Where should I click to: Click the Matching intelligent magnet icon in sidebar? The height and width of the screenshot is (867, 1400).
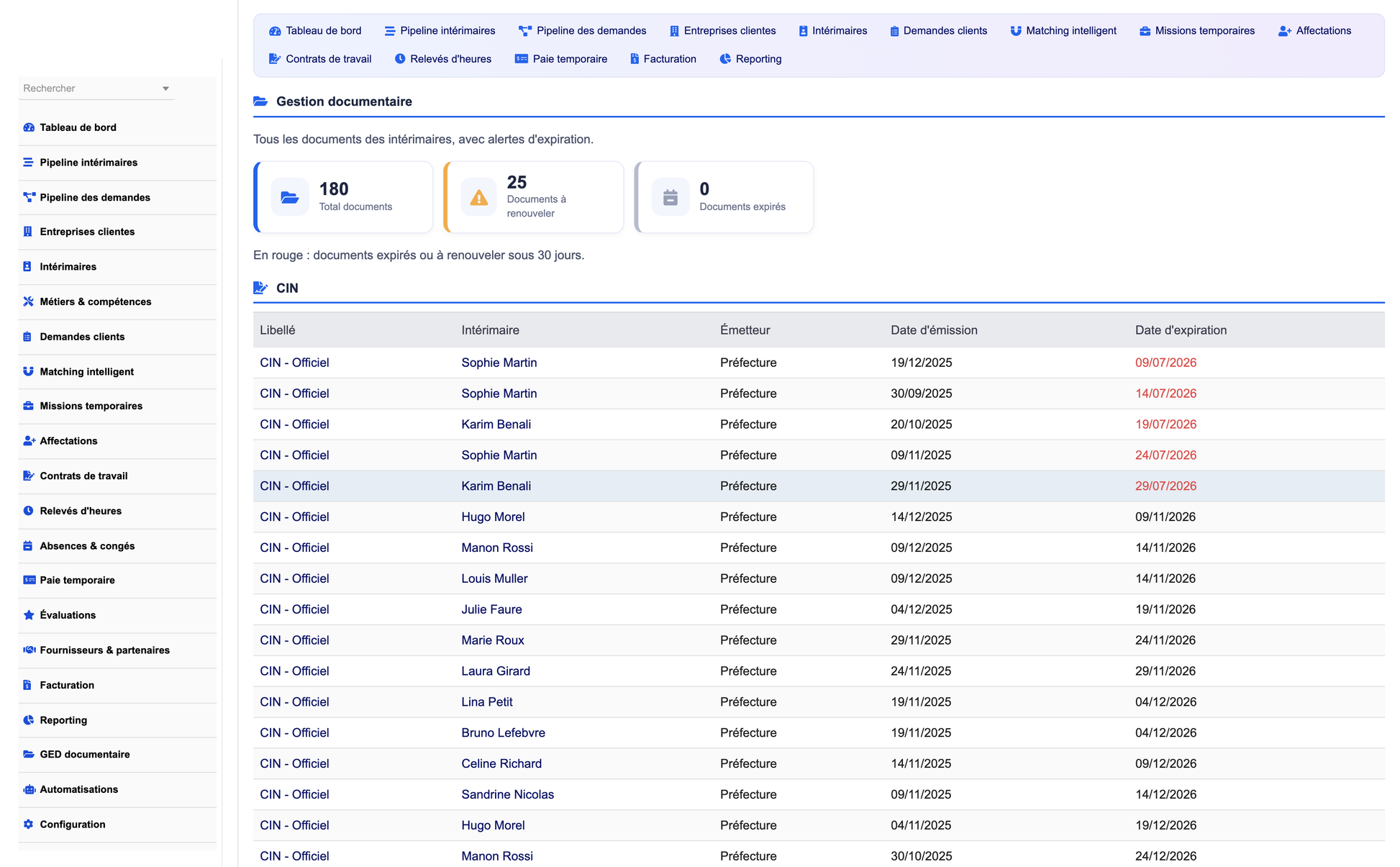(28, 372)
